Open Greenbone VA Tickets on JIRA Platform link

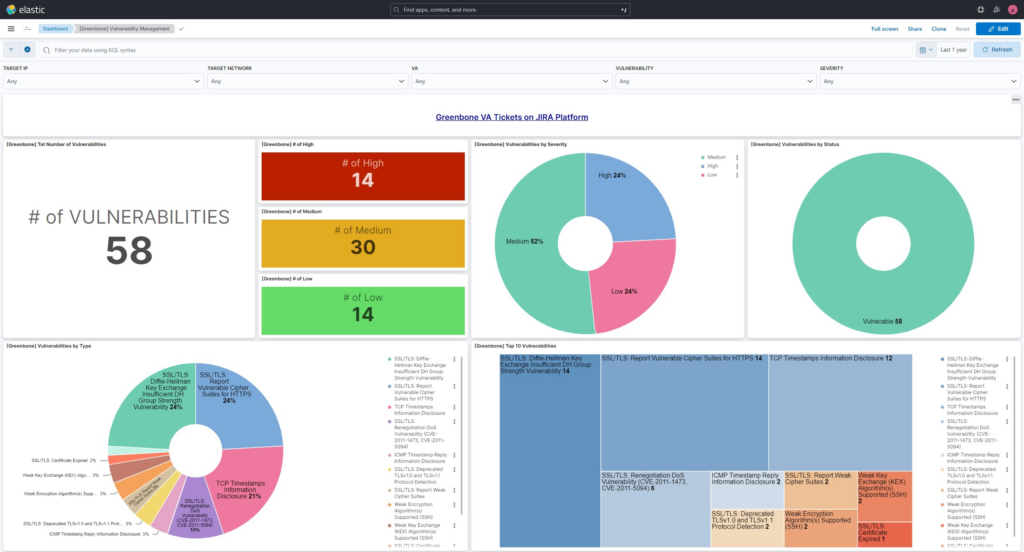coord(511,117)
